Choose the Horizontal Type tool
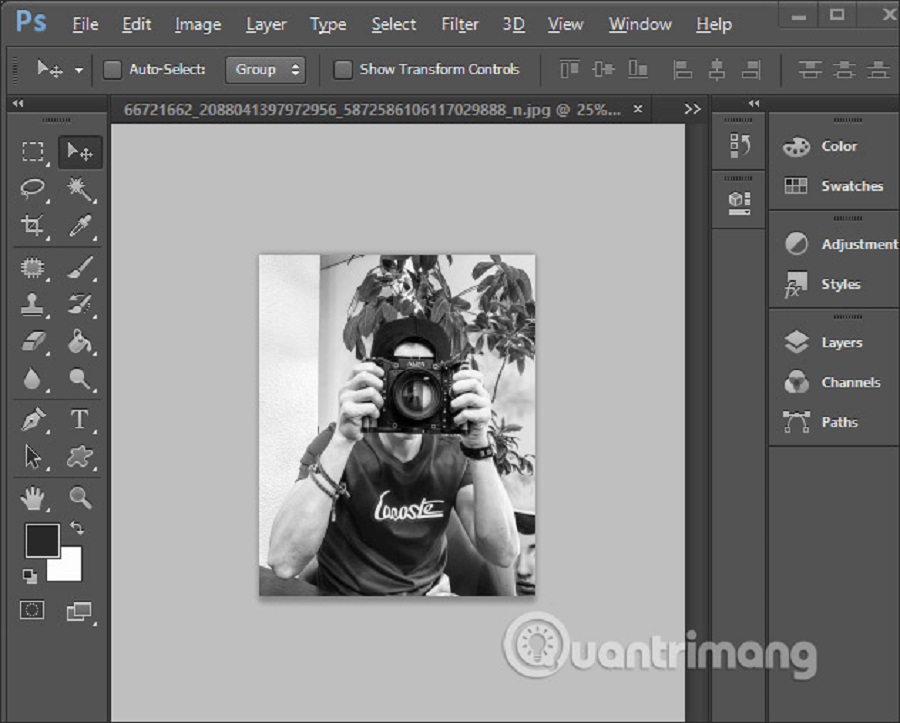This screenshot has width=900, height=723. pyautogui.click(x=80, y=419)
